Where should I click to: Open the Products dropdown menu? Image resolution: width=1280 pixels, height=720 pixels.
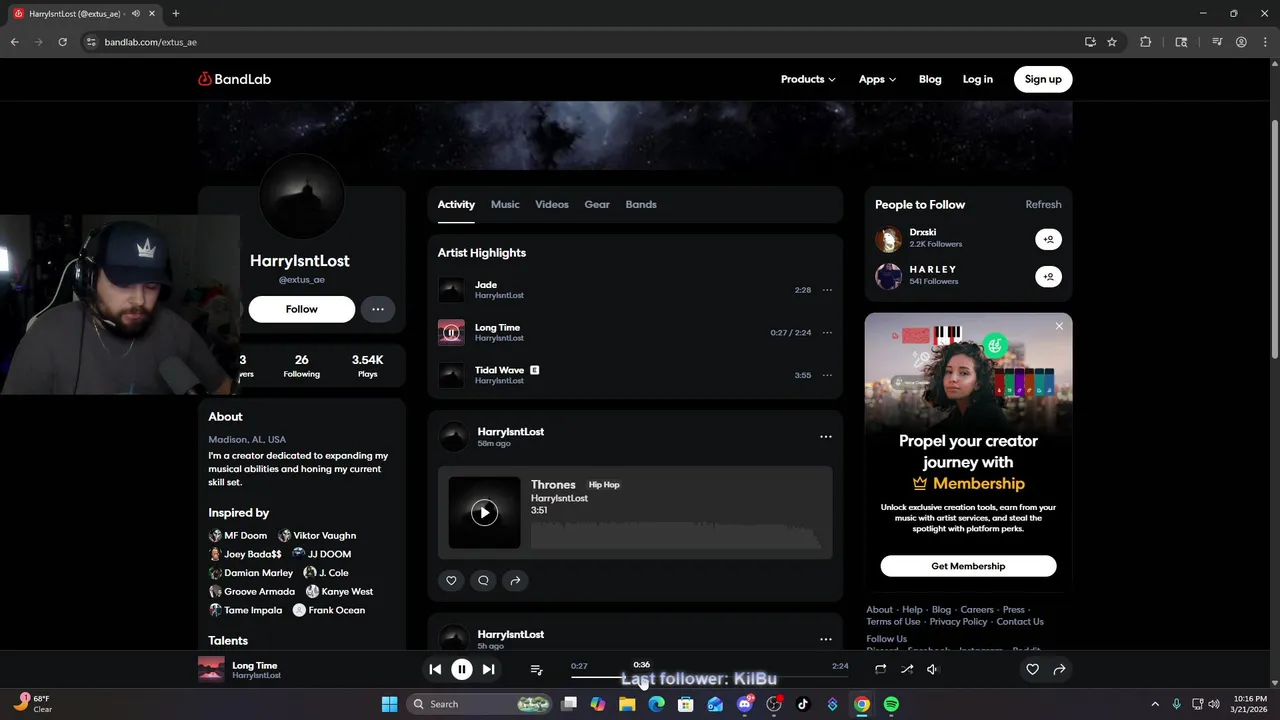click(x=808, y=79)
